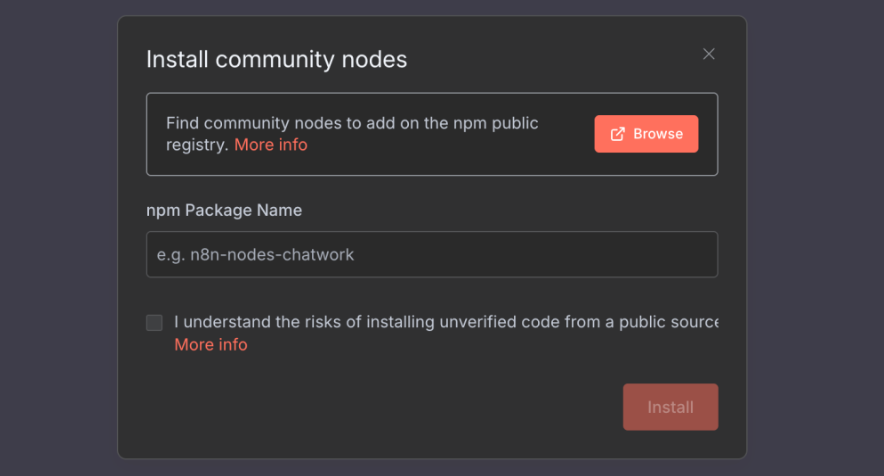Click the Install button
This screenshot has width=884, height=476.
tap(670, 407)
